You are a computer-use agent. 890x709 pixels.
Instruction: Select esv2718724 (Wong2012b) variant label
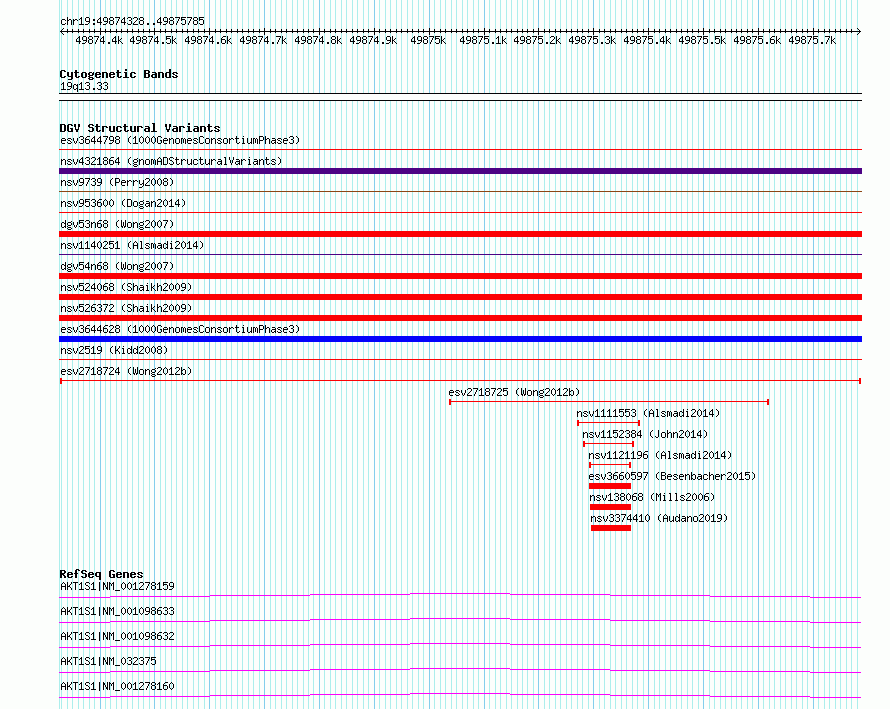tap(126, 371)
